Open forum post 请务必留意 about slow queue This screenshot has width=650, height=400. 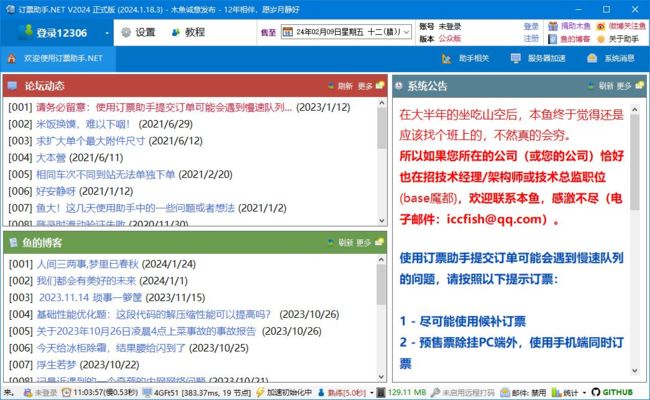pos(164,107)
